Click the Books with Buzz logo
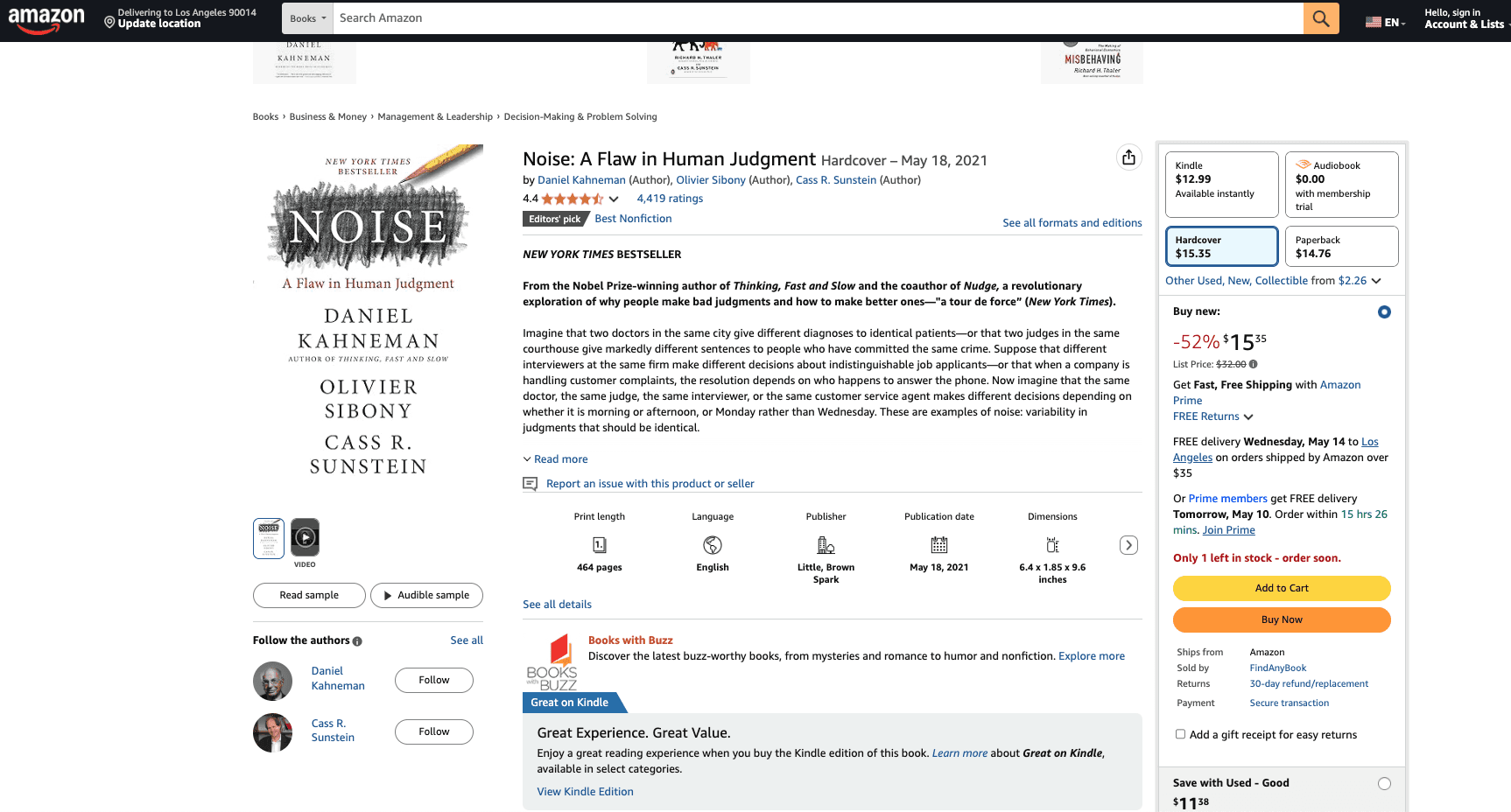Viewport: 1511px width, 812px height. click(x=552, y=662)
